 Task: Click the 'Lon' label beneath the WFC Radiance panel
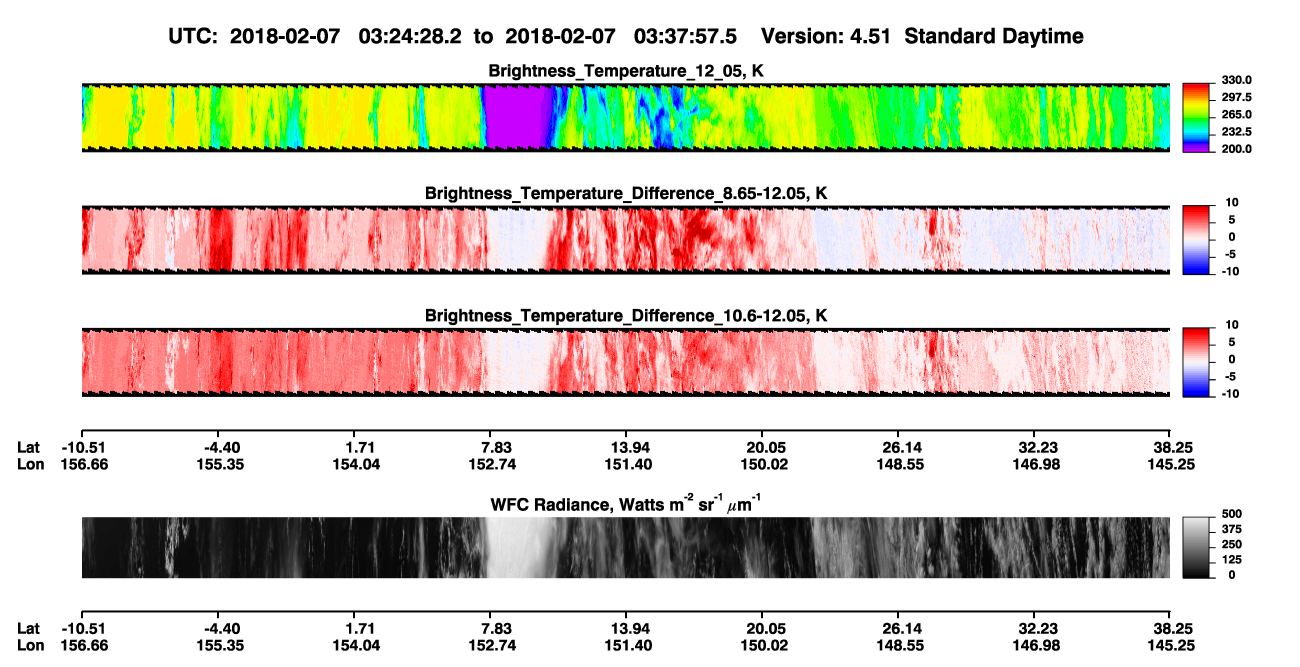30,645
